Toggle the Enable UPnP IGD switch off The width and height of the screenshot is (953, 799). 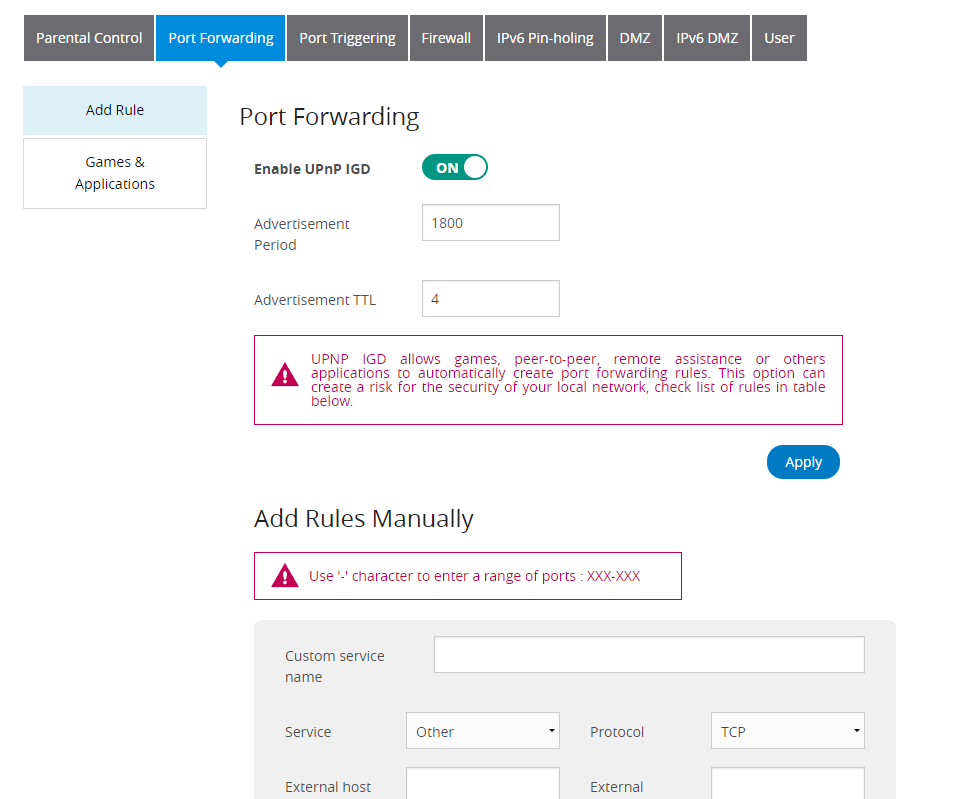(455, 167)
